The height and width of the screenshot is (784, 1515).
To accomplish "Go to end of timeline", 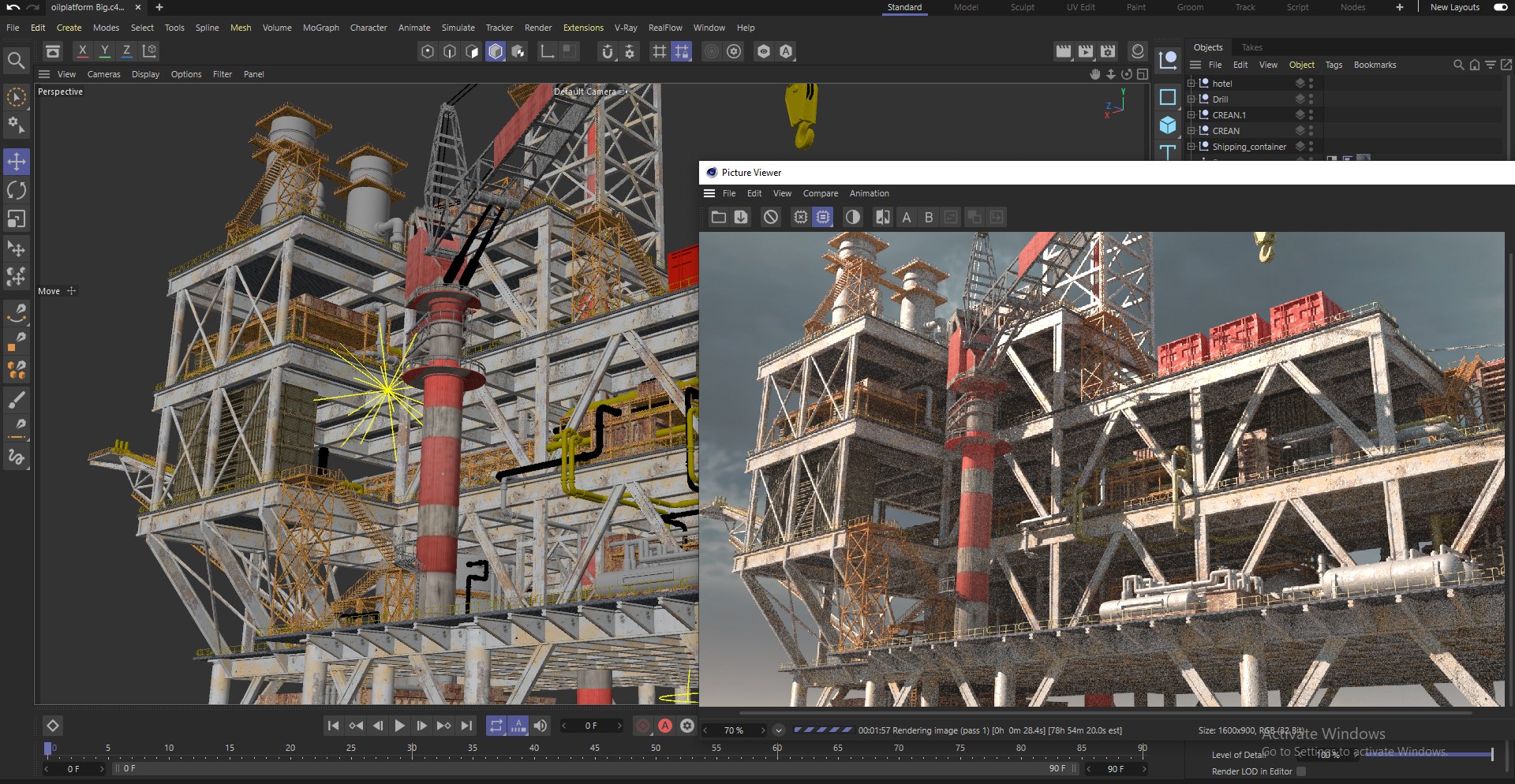I will (x=467, y=726).
